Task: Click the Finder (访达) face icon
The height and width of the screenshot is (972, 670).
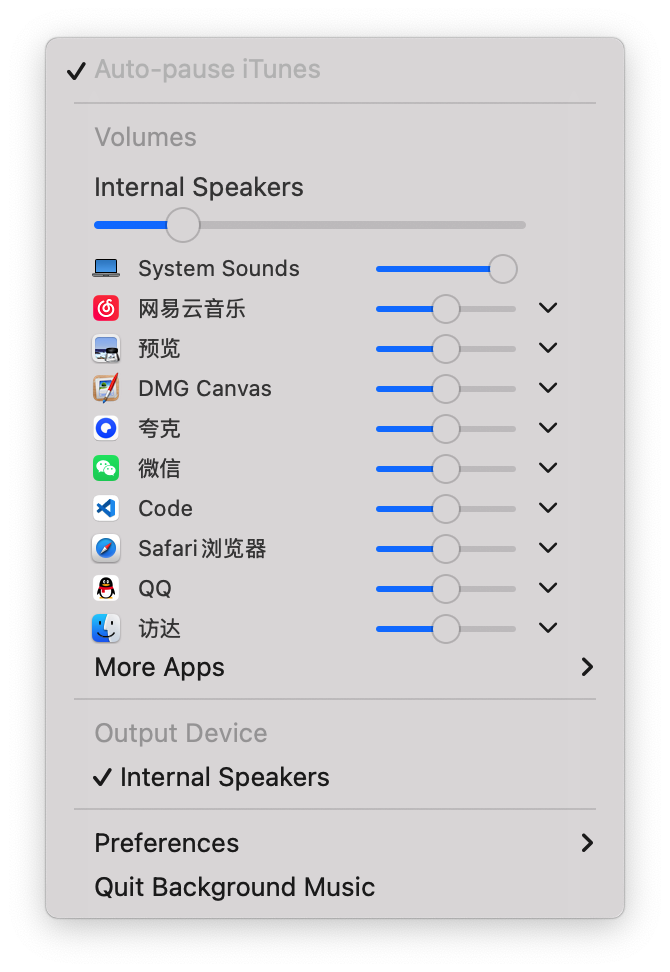Action: tap(106, 629)
